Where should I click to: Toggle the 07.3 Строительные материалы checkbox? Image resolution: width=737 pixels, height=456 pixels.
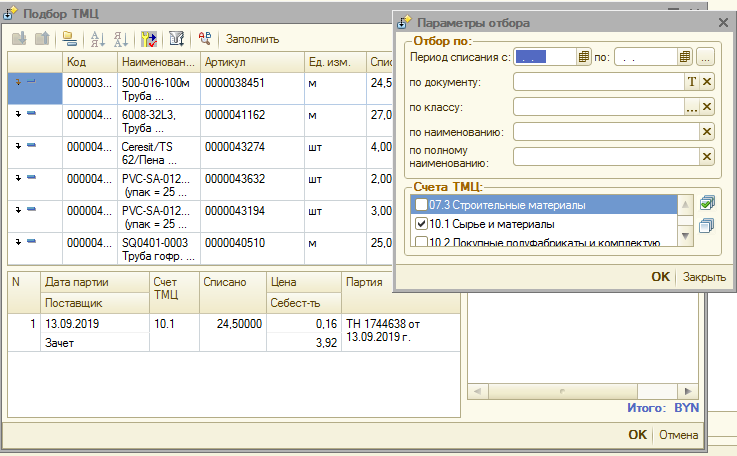click(x=421, y=205)
